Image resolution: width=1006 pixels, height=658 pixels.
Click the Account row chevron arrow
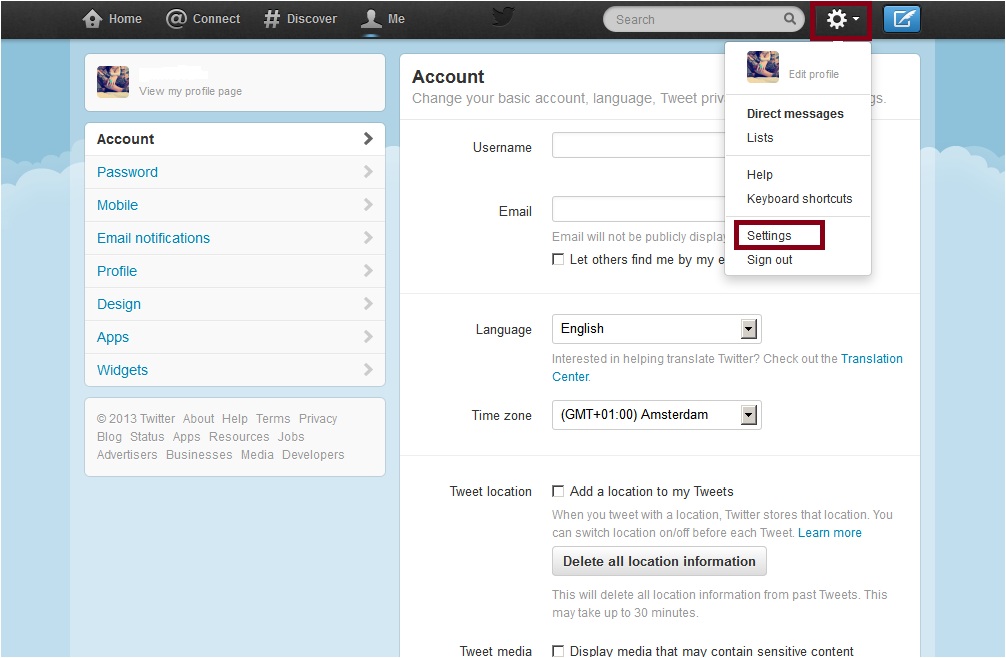click(x=368, y=139)
